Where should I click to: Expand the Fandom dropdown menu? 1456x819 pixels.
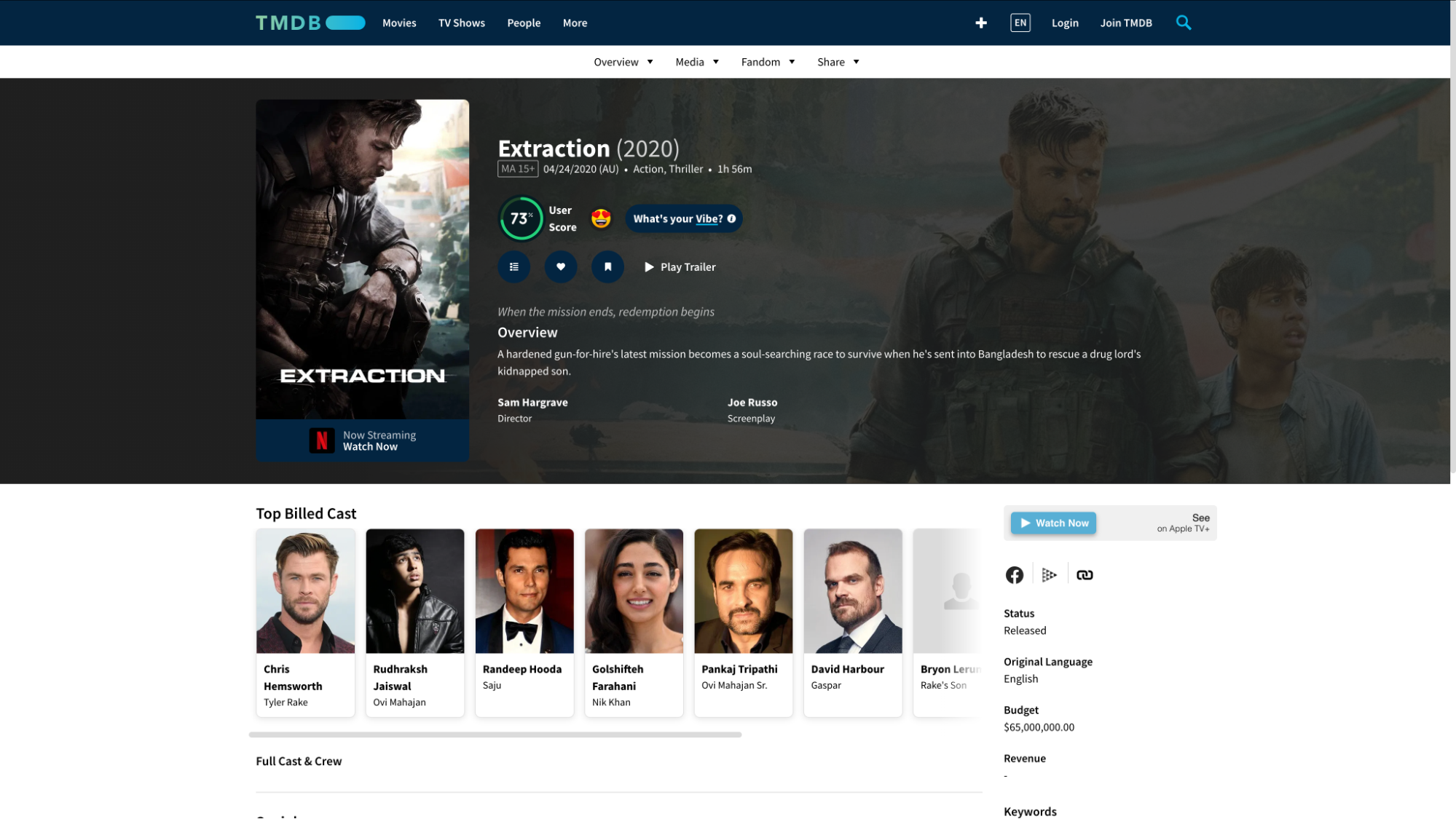[x=768, y=62]
